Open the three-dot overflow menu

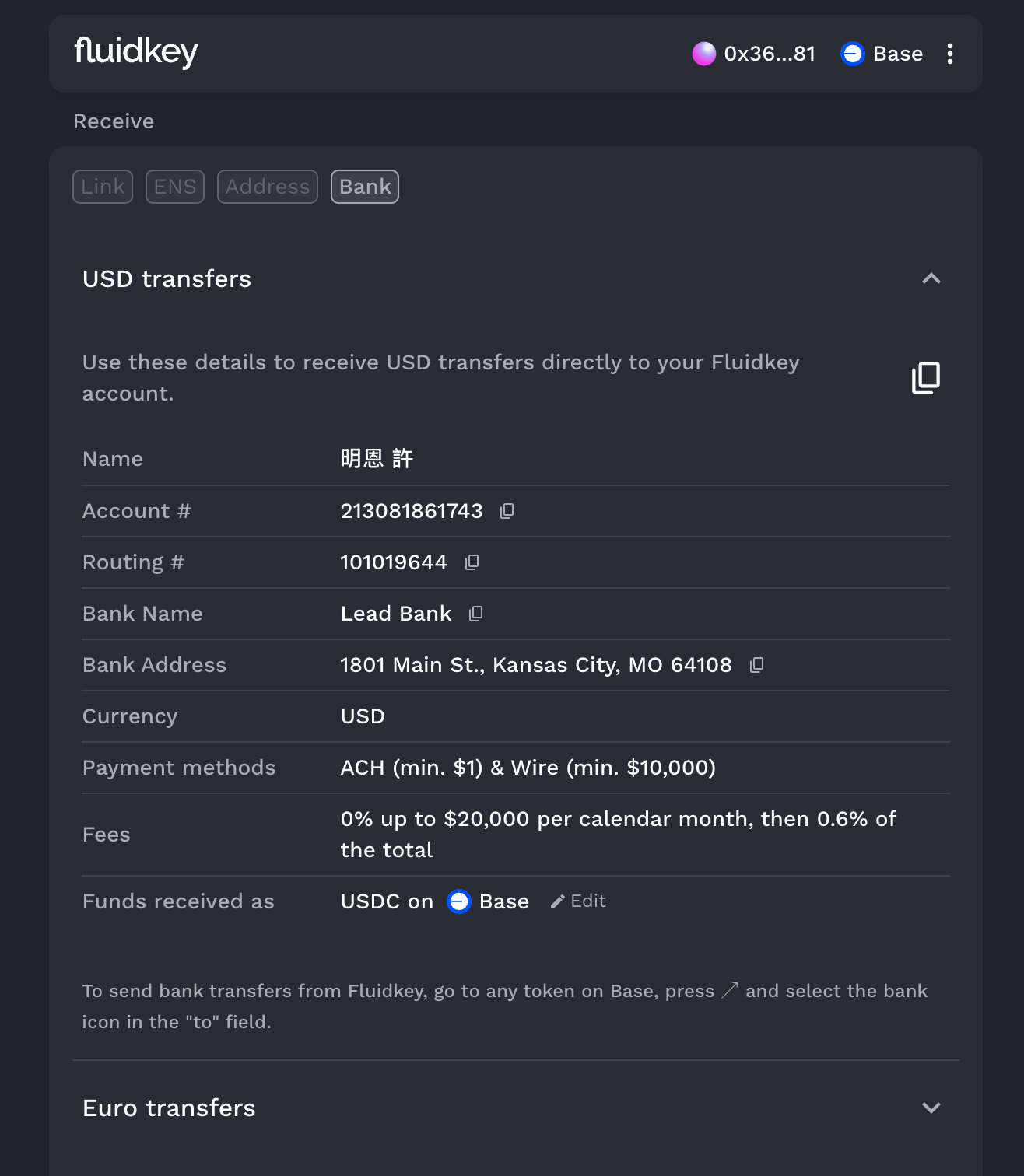(950, 54)
